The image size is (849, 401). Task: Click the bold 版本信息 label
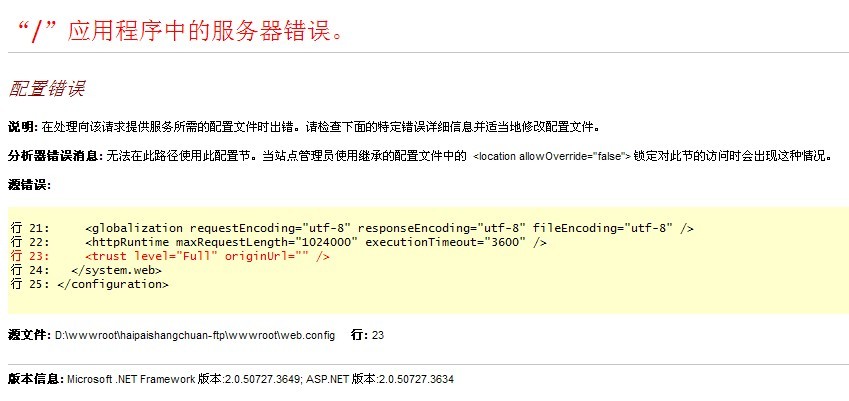click(35, 380)
